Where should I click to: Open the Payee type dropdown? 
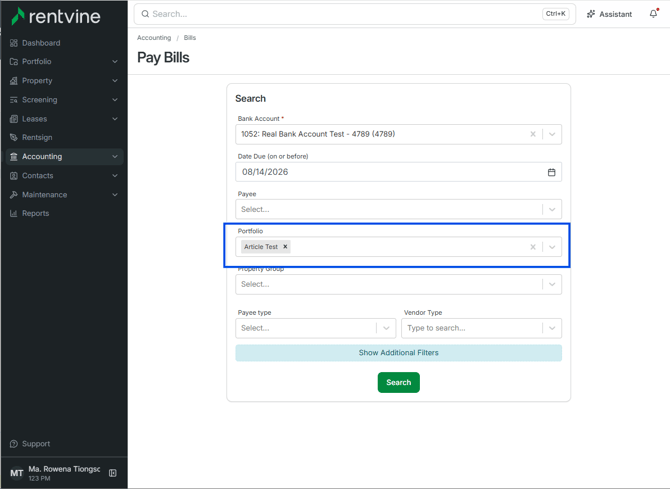tap(316, 328)
